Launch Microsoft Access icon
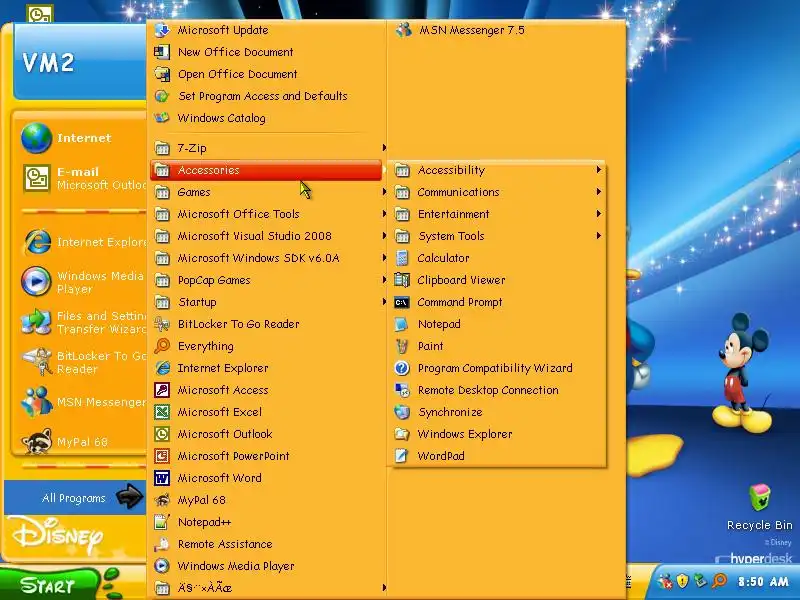Image resolution: width=800 pixels, height=600 pixels. coord(162,390)
